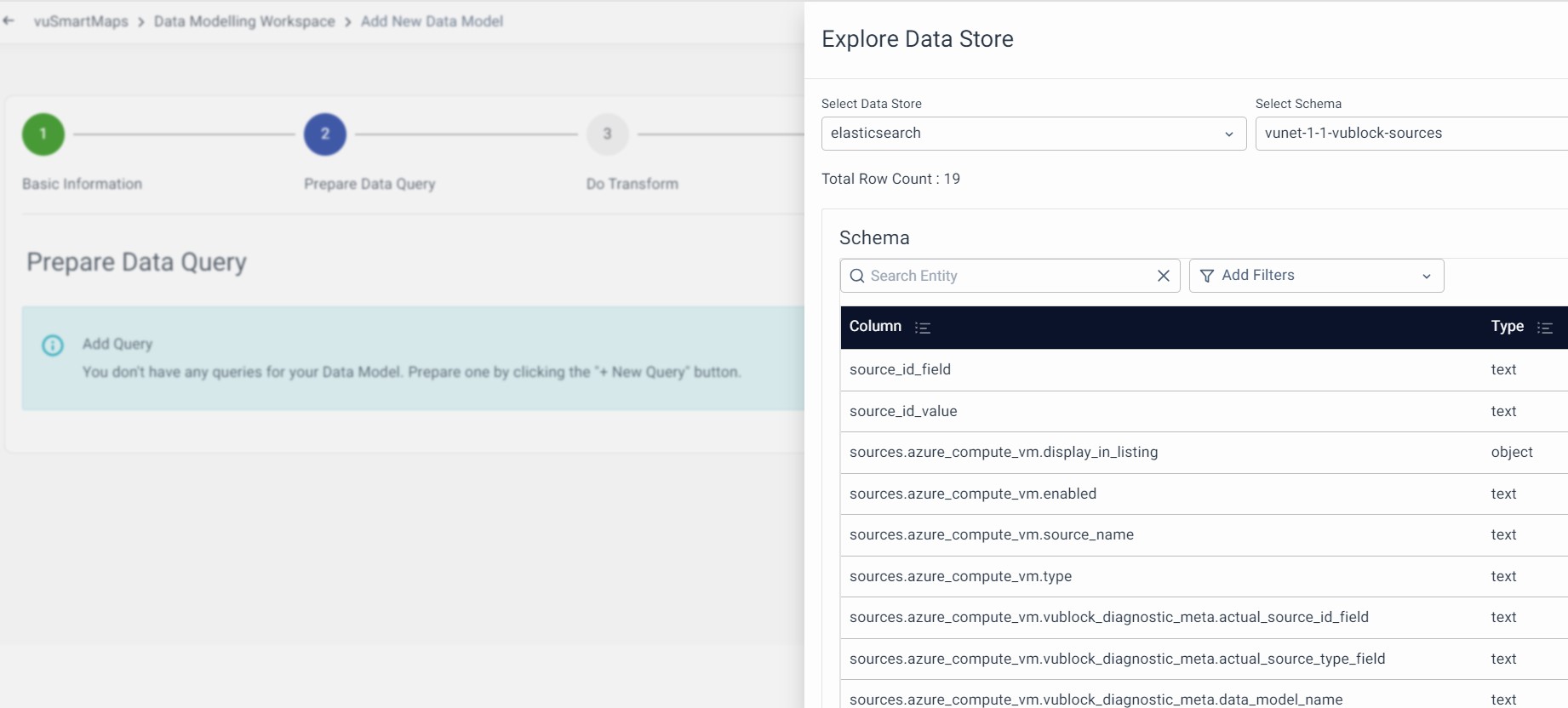
Task: Click the back arrow icon in breadcrumb
Action: pyautogui.click(x=9, y=21)
